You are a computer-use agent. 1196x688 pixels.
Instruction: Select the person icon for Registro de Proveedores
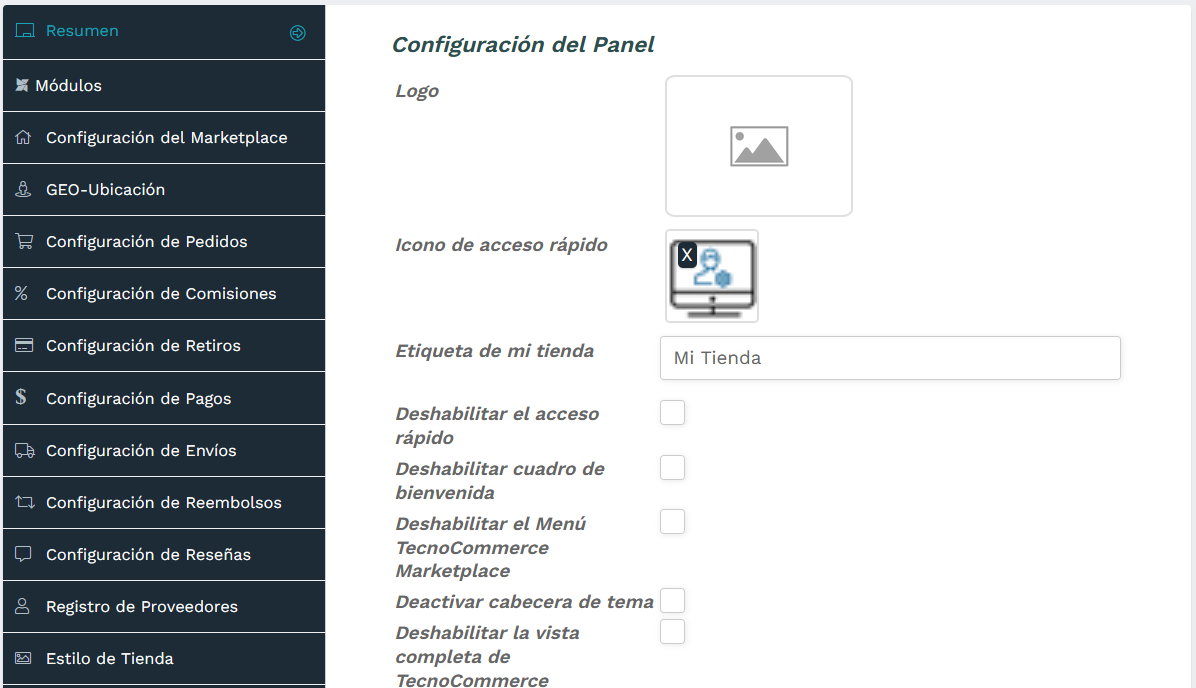pos(21,606)
